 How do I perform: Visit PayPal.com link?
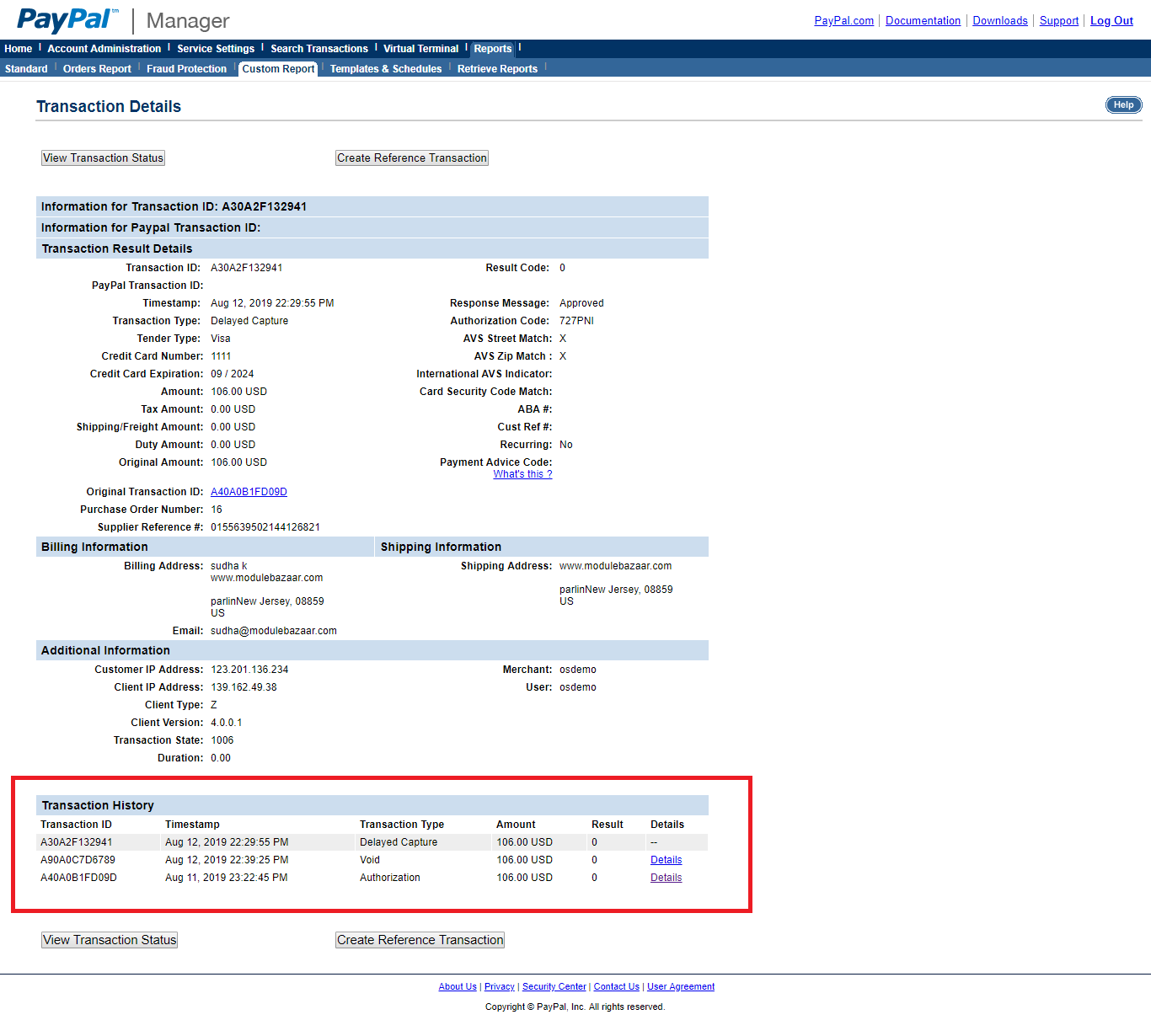tap(843, 21)
